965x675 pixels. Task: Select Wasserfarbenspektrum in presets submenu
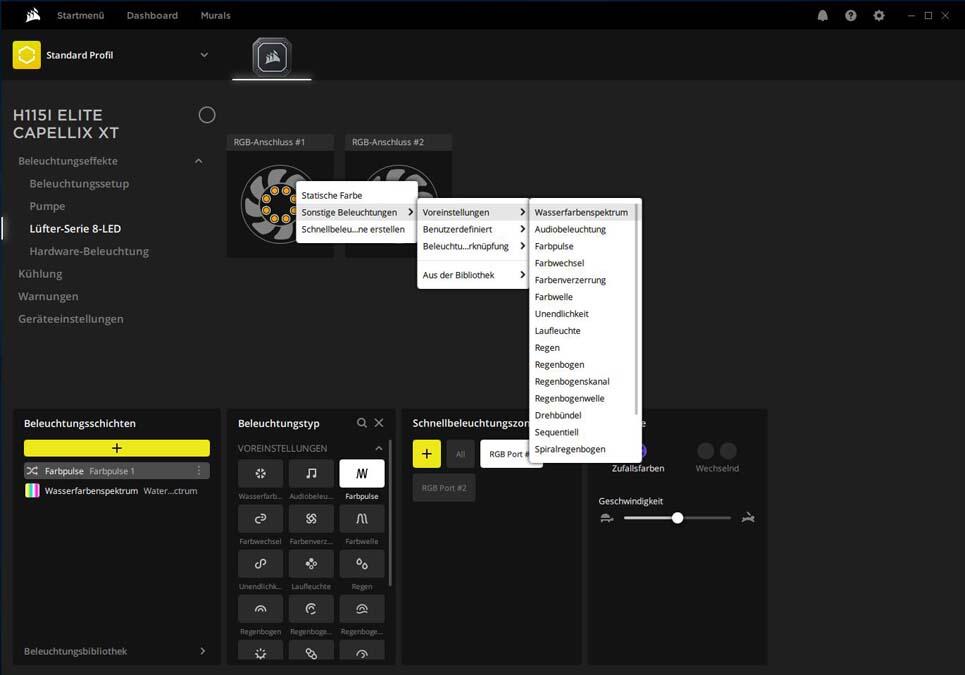[583, 212]
